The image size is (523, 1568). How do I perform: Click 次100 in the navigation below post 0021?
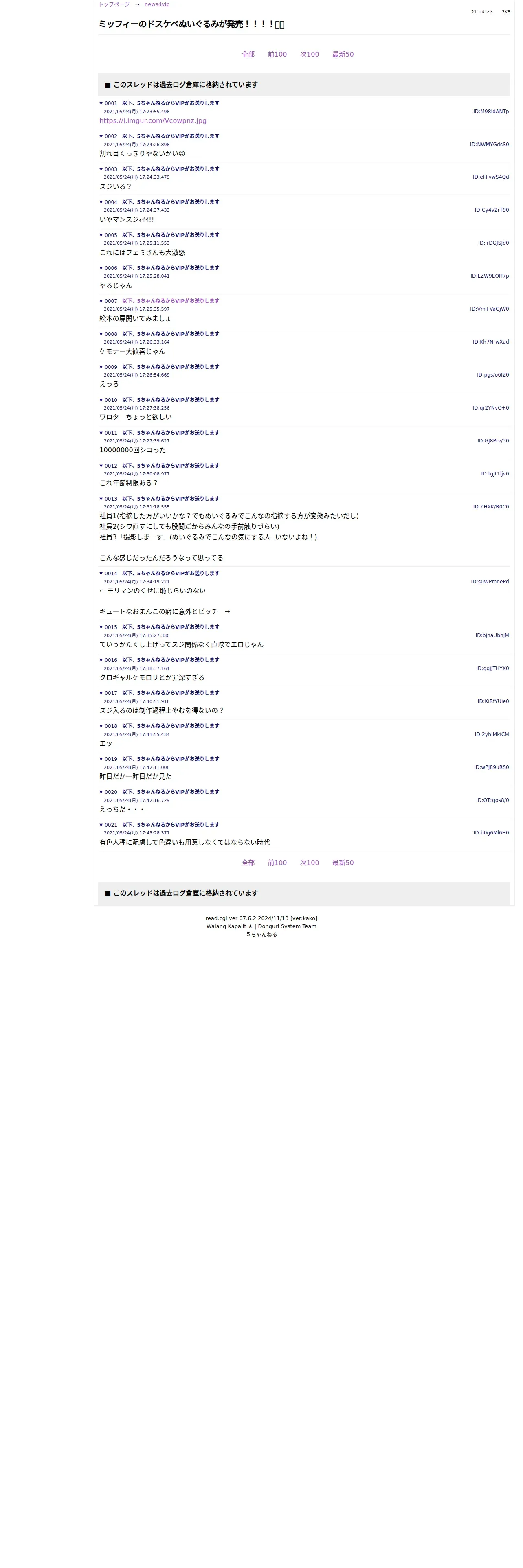pos(309,863)
